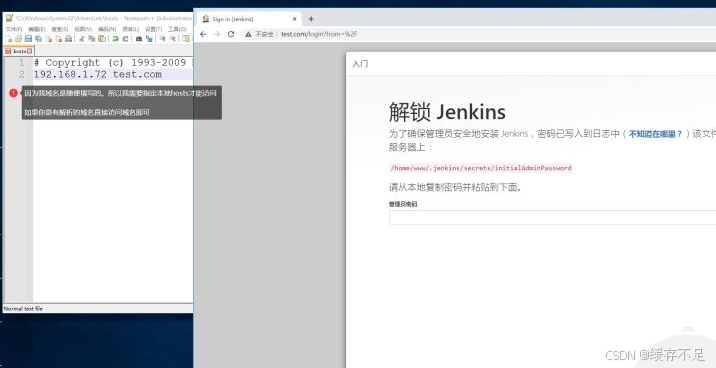
Task: Open a new browser tab with plus
Action: 311,19
